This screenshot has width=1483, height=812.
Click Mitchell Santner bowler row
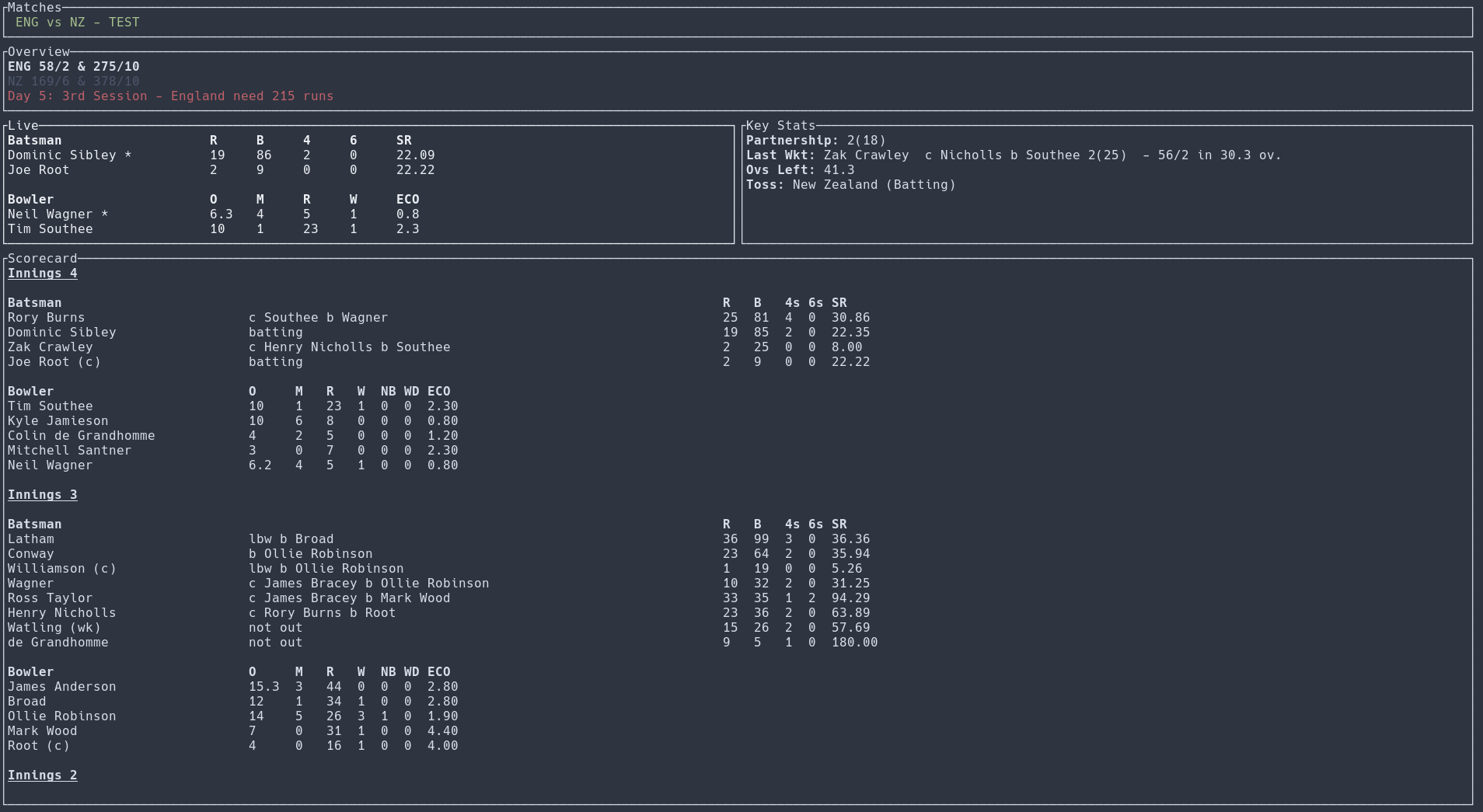(233, 451)
